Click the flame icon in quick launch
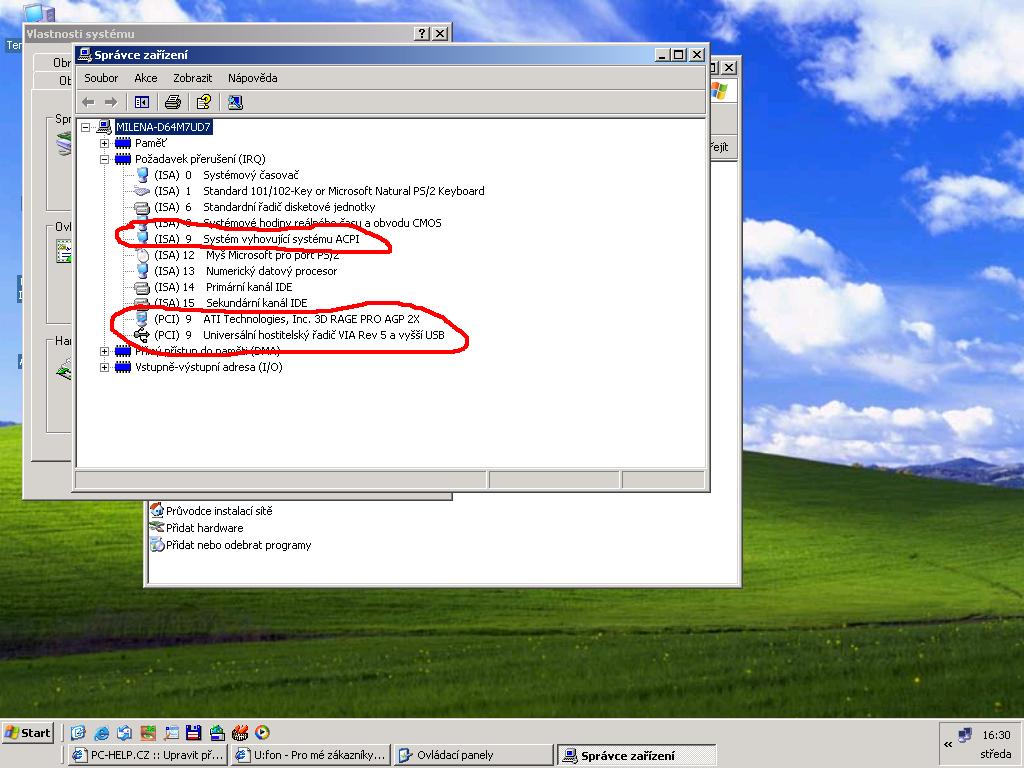Screen dimensions: 1024x768 [x=240, y=733]
